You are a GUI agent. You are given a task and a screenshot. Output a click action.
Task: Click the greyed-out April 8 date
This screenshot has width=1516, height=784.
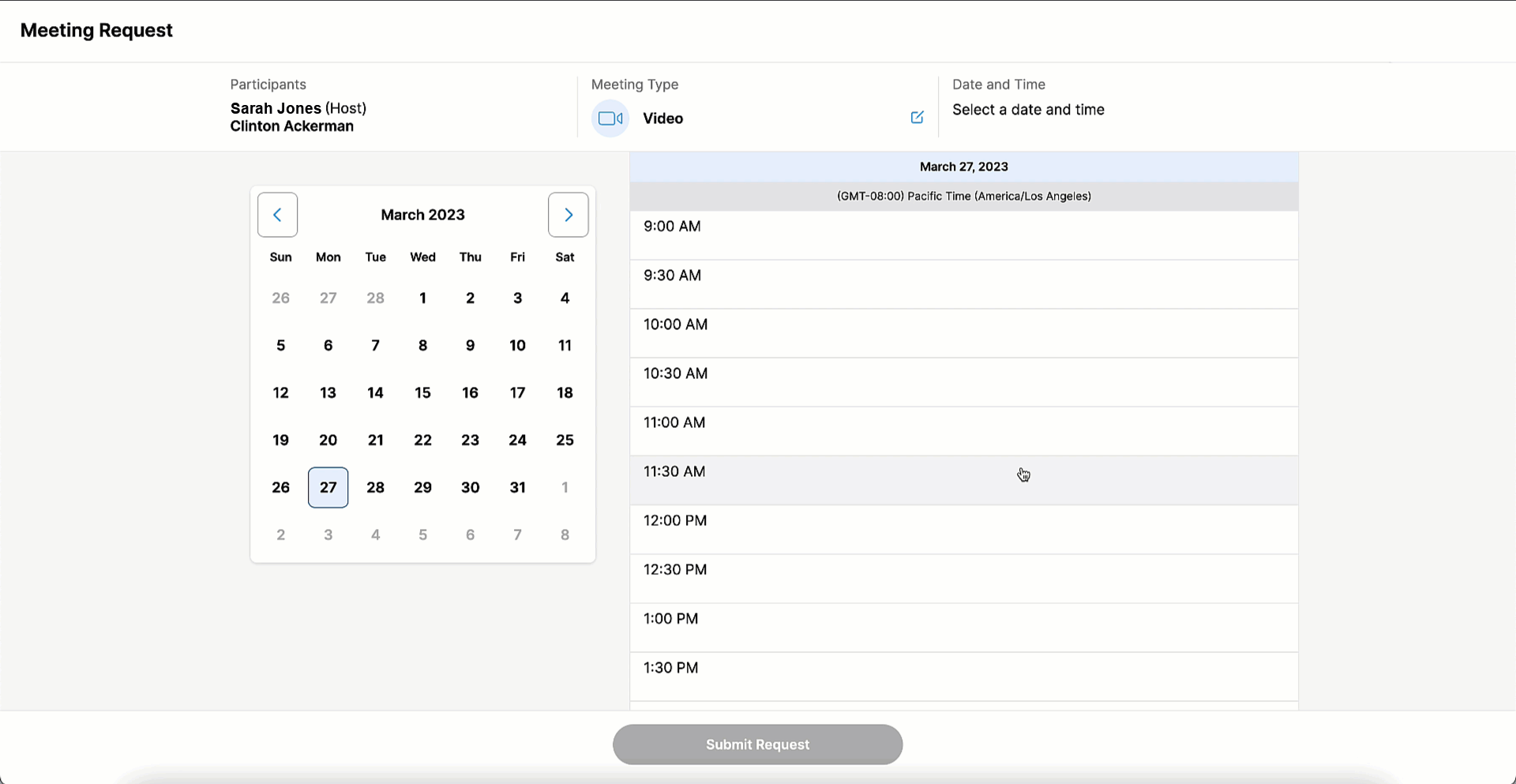(x=565, y=535)
